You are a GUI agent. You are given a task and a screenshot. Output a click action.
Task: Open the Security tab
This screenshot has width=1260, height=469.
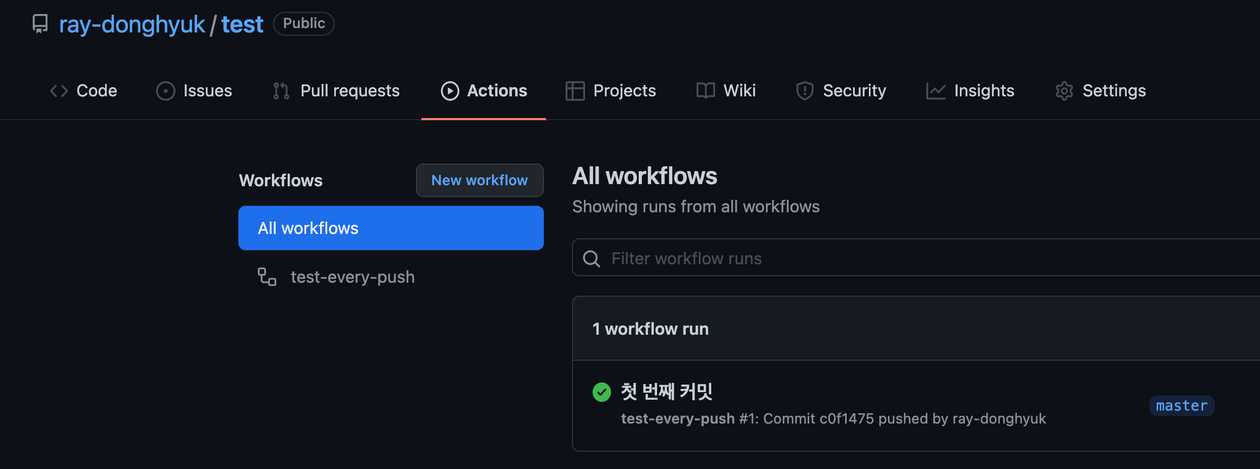pos(841,90)
